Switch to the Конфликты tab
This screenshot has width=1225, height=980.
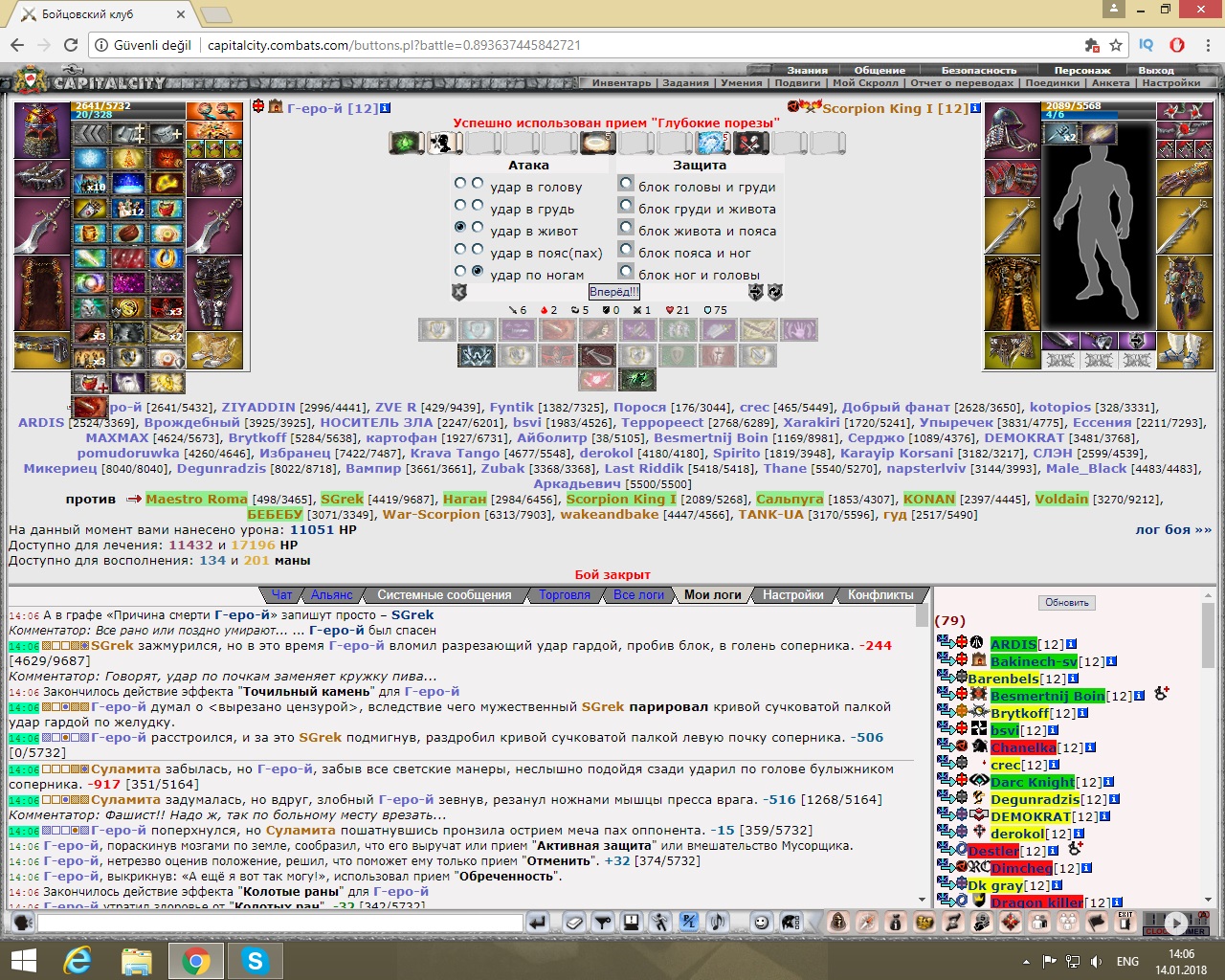point(880,595)
